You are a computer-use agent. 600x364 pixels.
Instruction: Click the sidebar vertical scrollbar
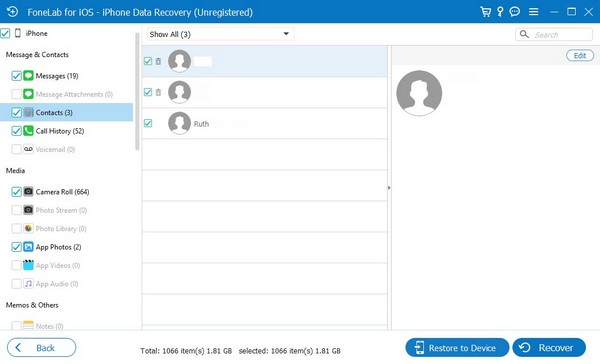coord(137,92)
